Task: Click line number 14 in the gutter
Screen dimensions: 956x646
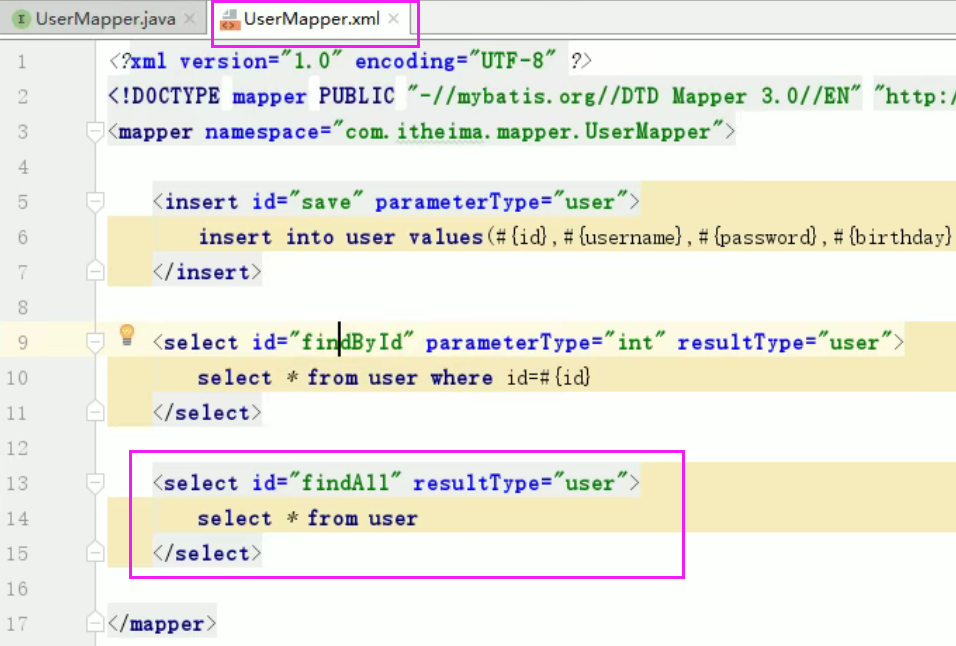Action: pyautogui.click(x=17, y=519)
